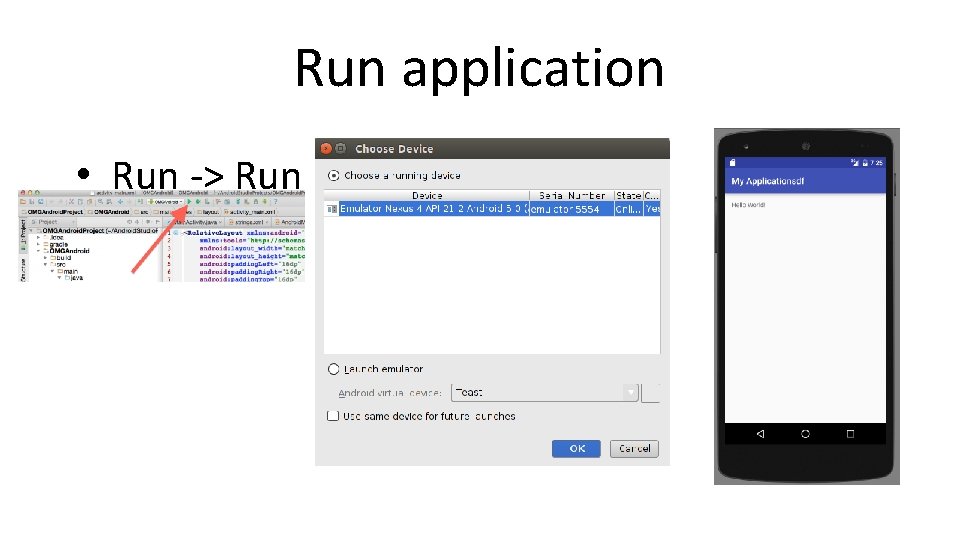Click the Help question mark toolbar icon

276,201
